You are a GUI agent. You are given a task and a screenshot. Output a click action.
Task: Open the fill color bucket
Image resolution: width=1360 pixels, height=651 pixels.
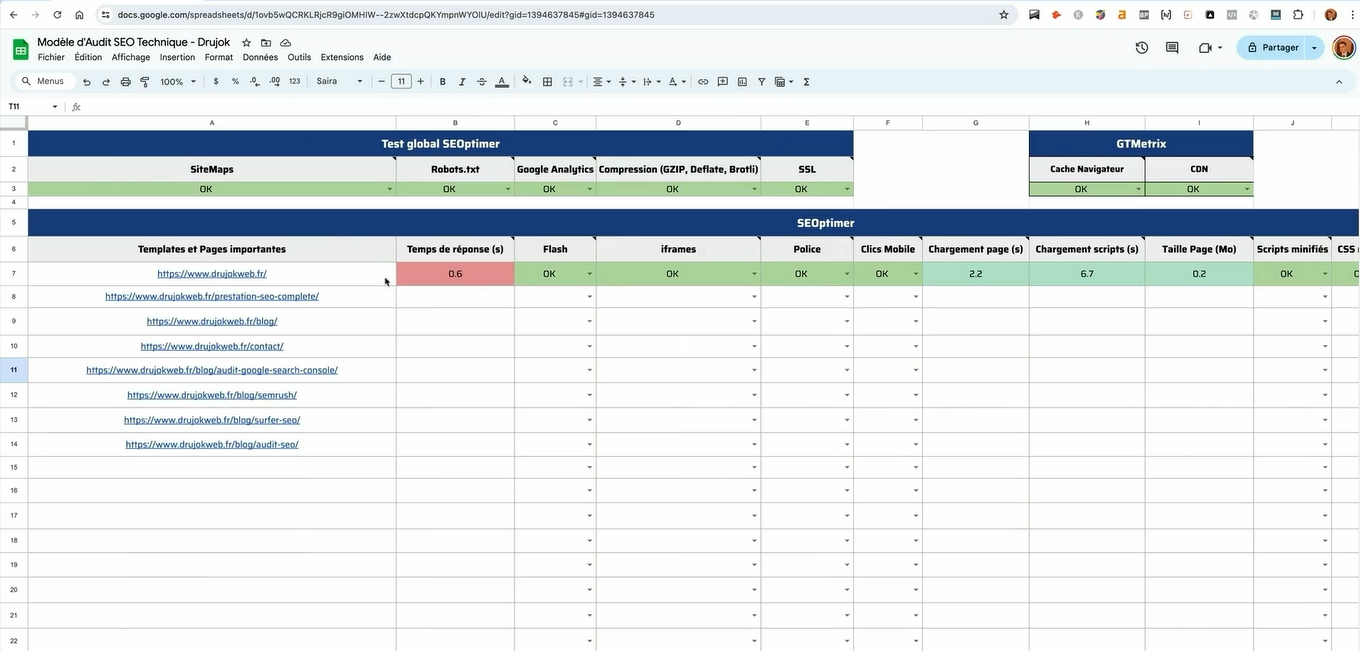point(527,82)
